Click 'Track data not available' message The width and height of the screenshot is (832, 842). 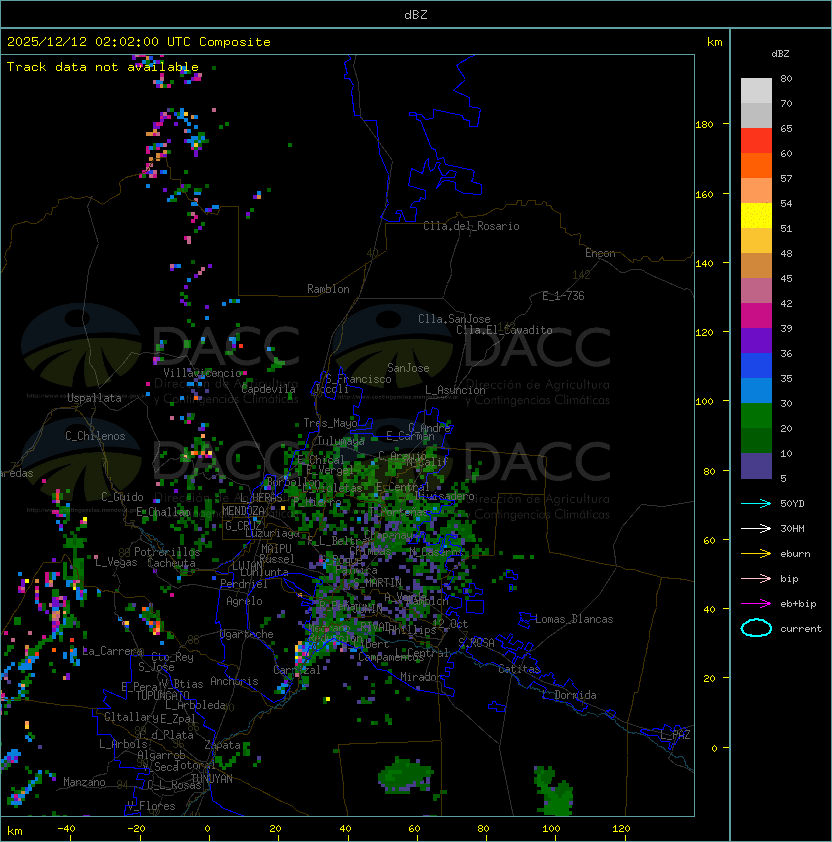coord(103,67)
